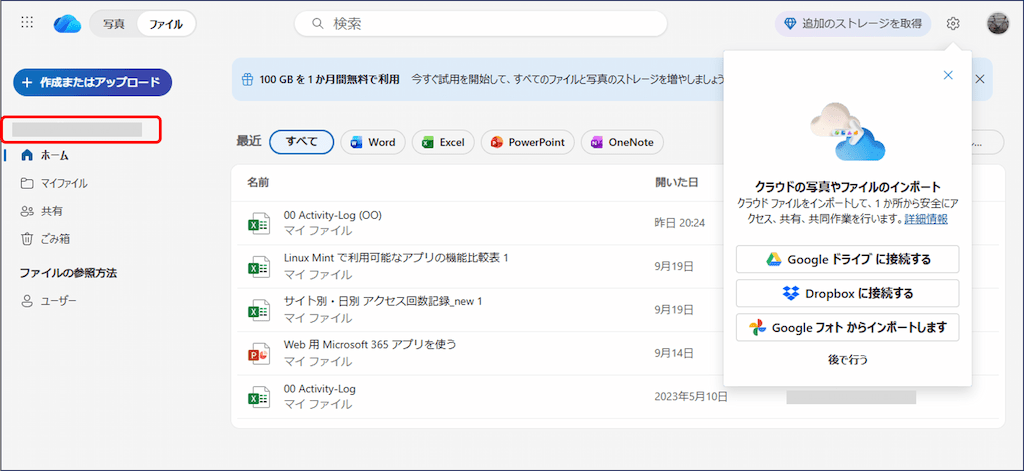Click the Dropbox logo icon
Viewport: 1024px width, 471px height.
pyautogui.click(x=790, y=293)
